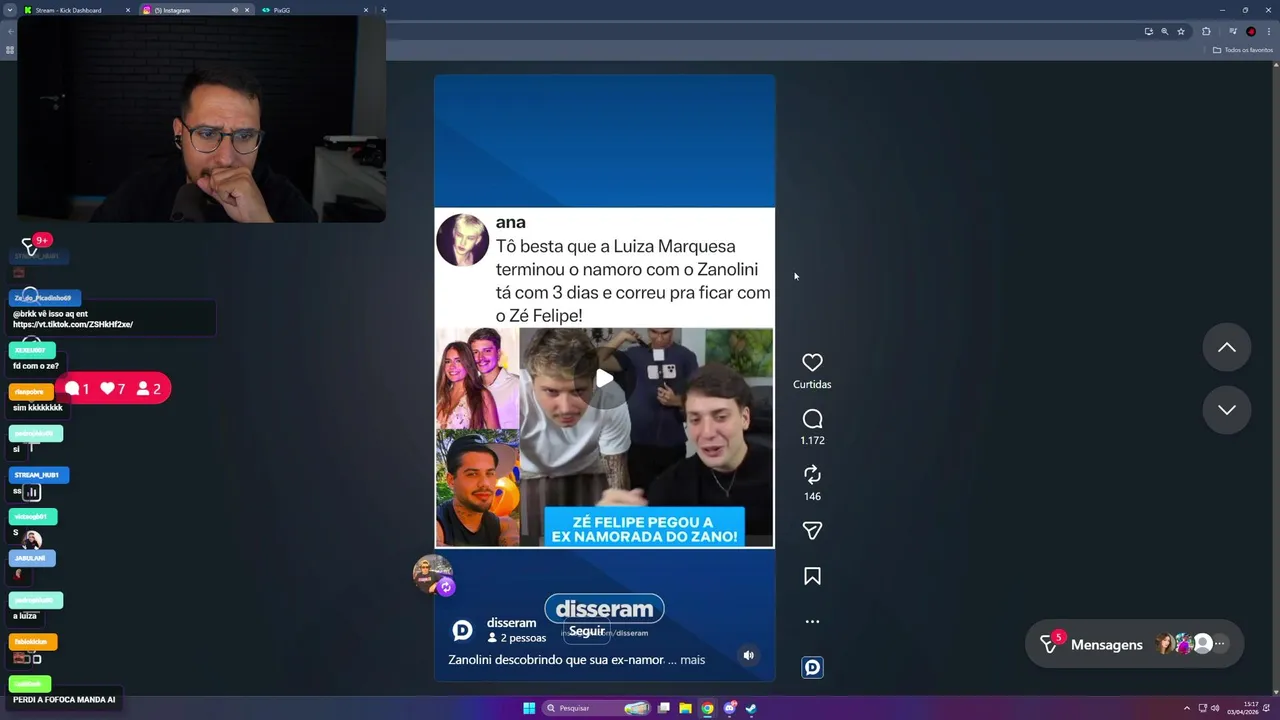Open the media control icon in toolbar
Image resolution: width=1280 pixels, height=720 pixels.
(x=1233, y=31)
